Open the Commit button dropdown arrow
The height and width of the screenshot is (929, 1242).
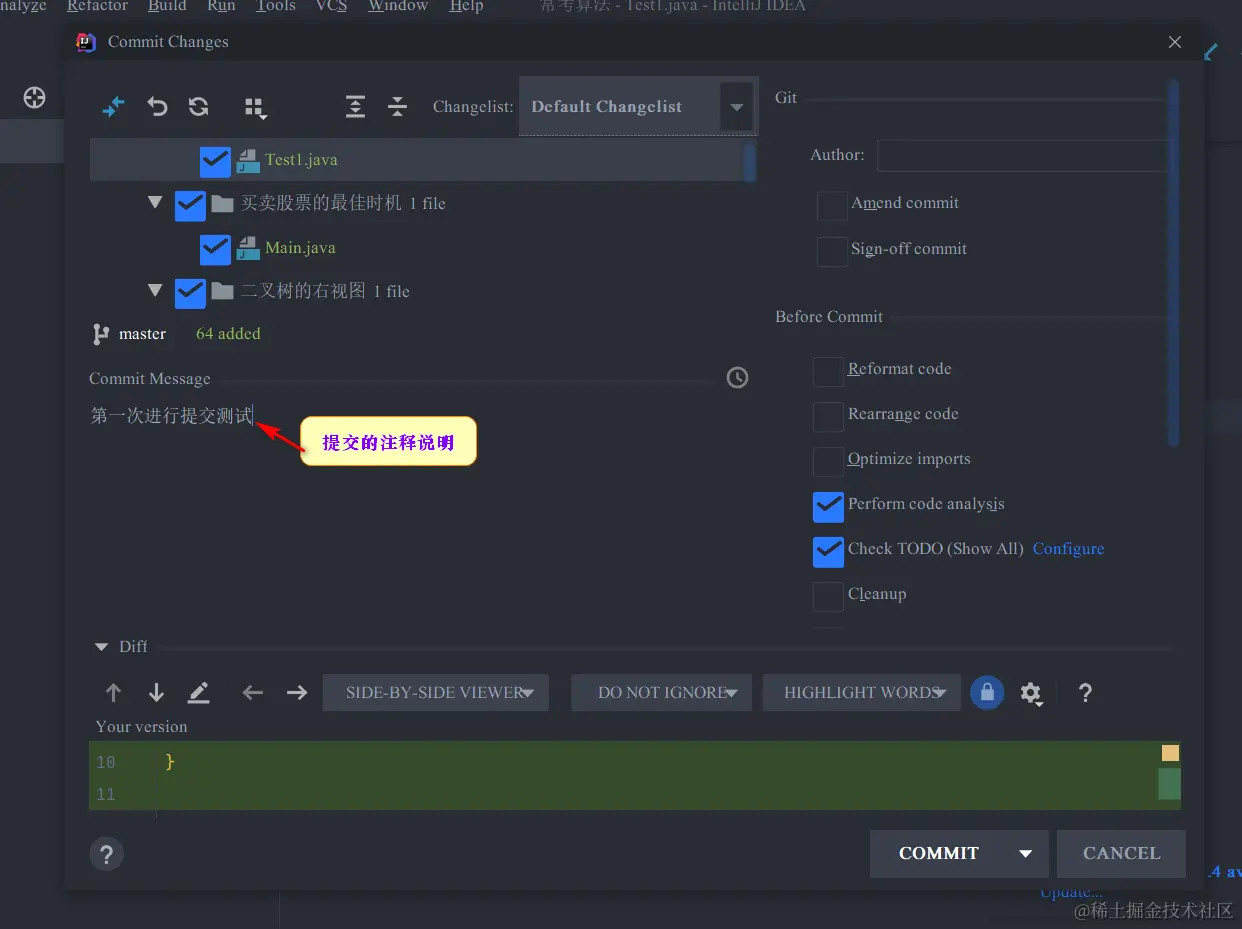tap(1025, 854)
